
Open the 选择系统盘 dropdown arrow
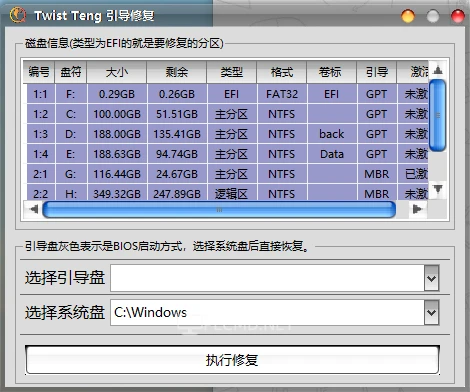coord(432,312)
